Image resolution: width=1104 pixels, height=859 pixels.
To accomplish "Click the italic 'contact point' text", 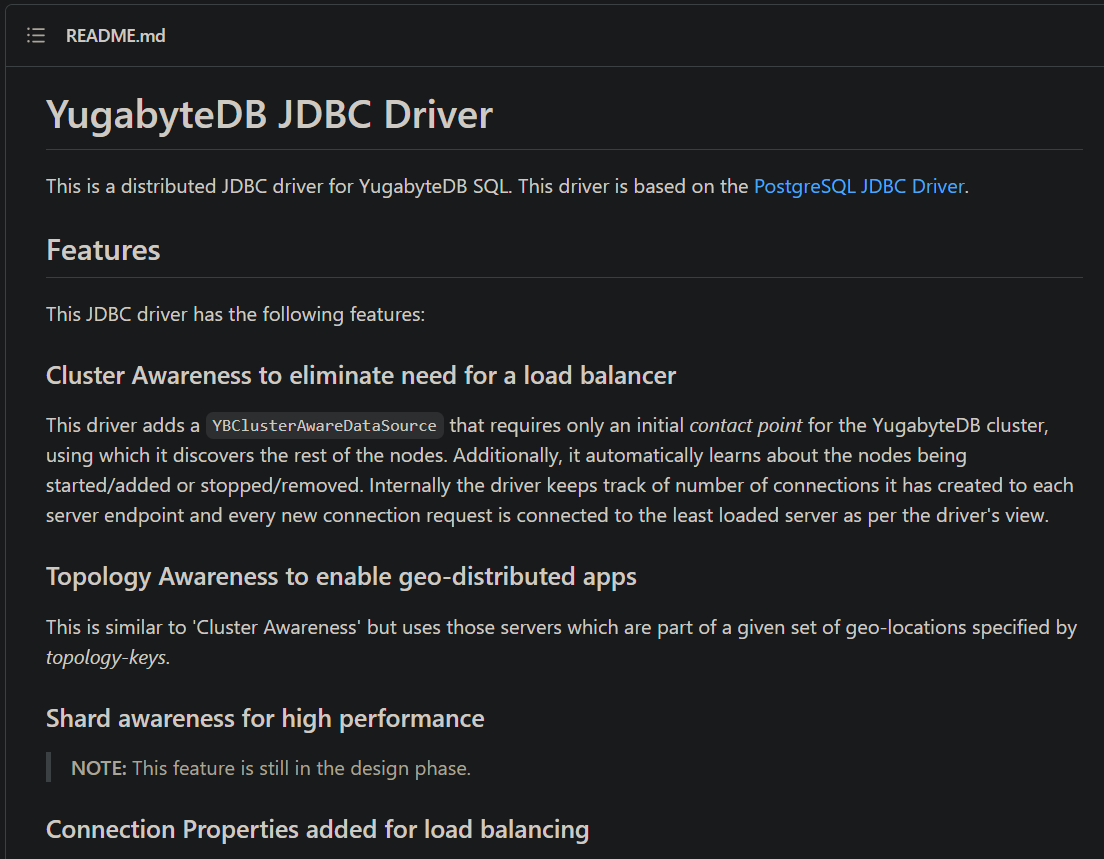I will (746, 425).
